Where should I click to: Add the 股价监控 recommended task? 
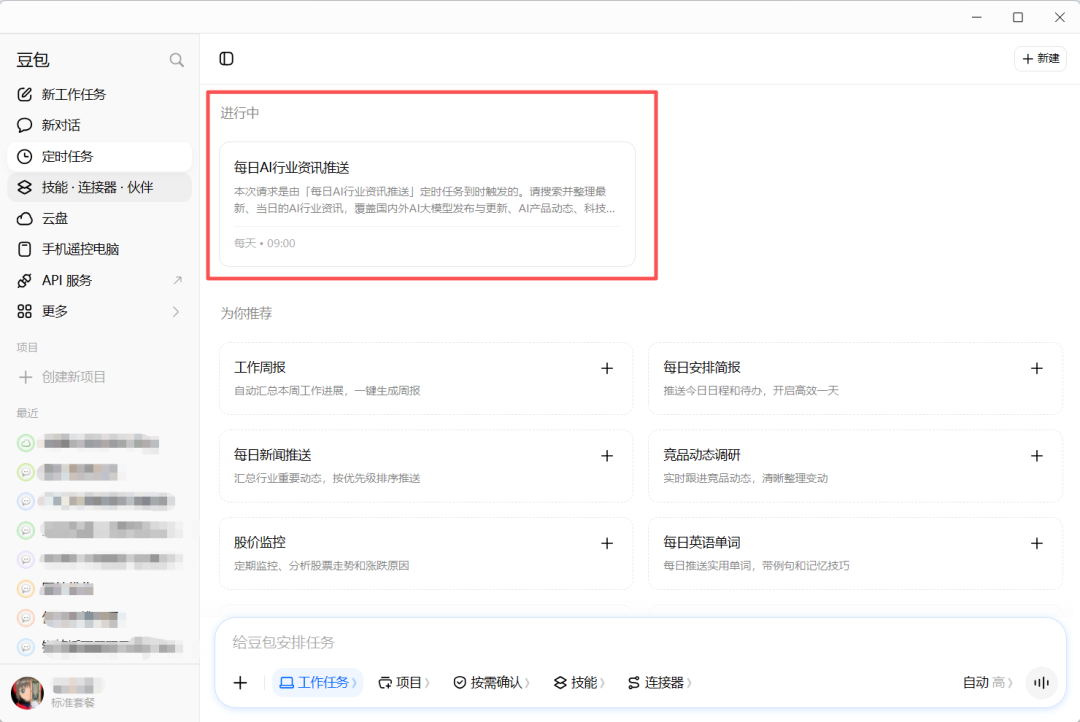click(607, 544)
